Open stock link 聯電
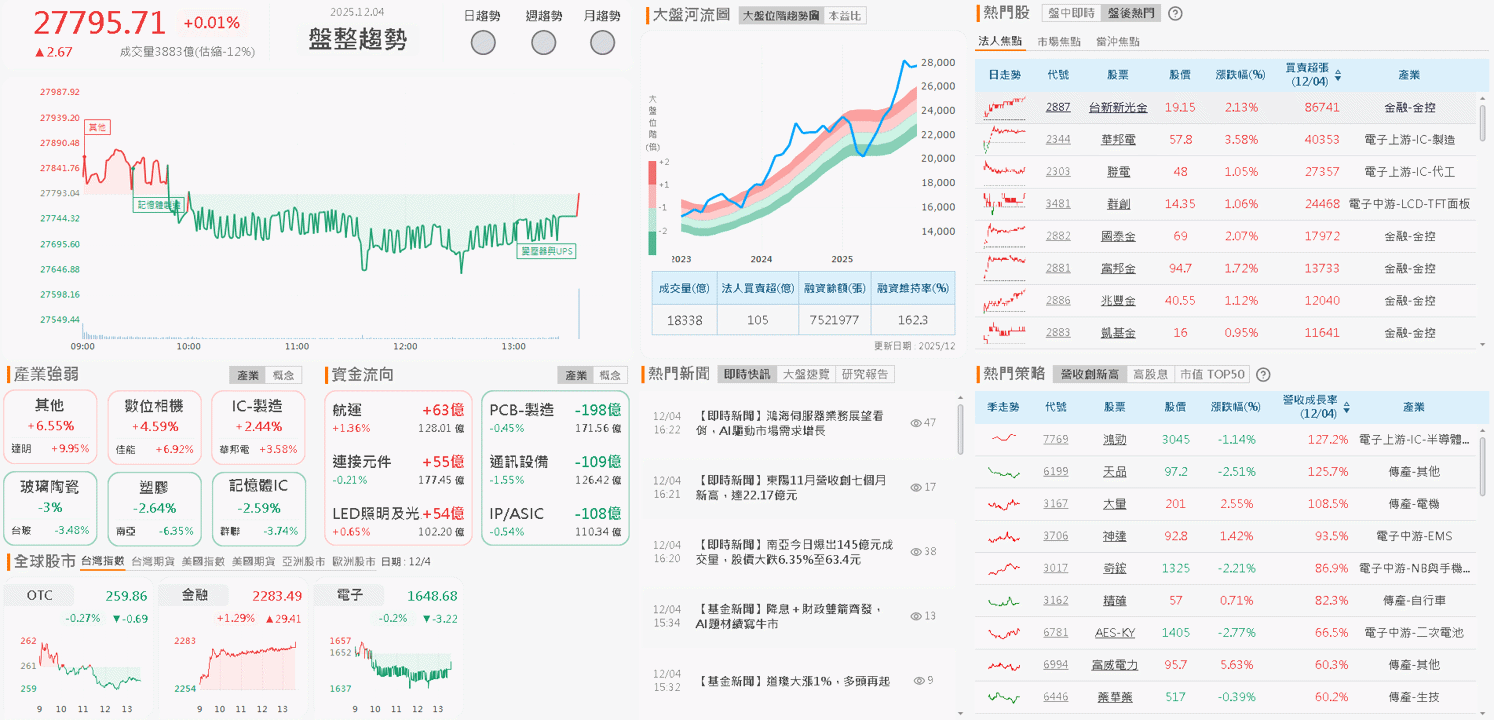The image size is (1494, 720). (1118, 172)
